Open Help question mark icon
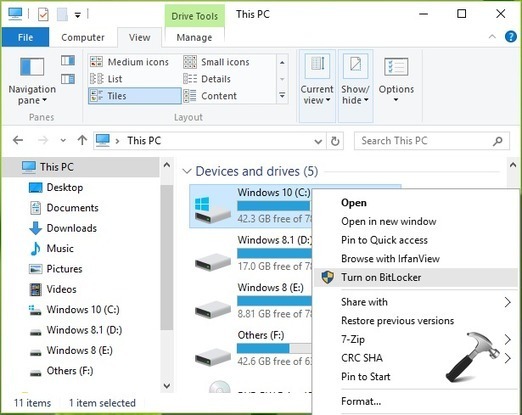This screenshot has height=415, width=522. point(511,37)
